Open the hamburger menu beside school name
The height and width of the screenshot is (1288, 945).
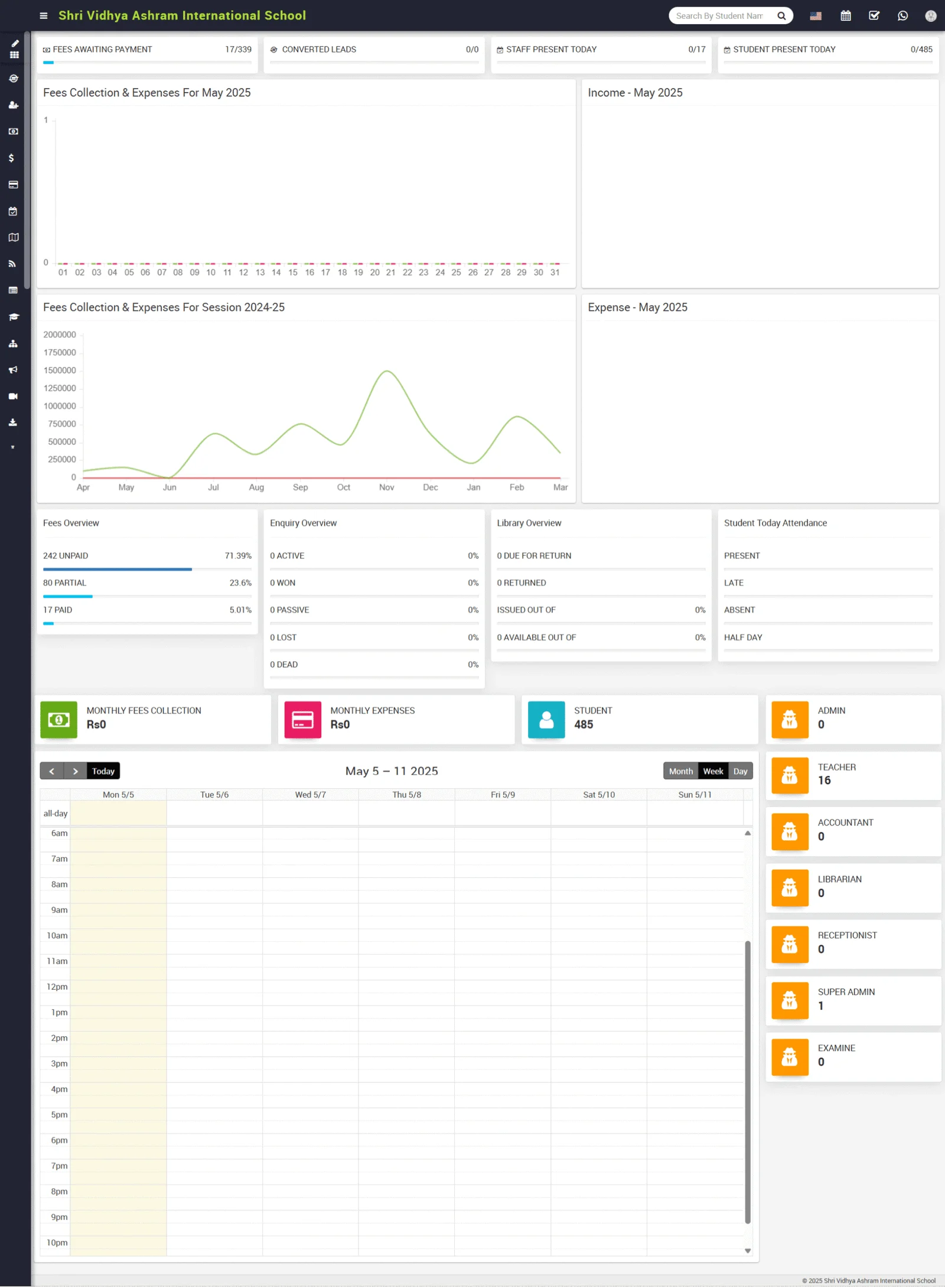point(43,15)
